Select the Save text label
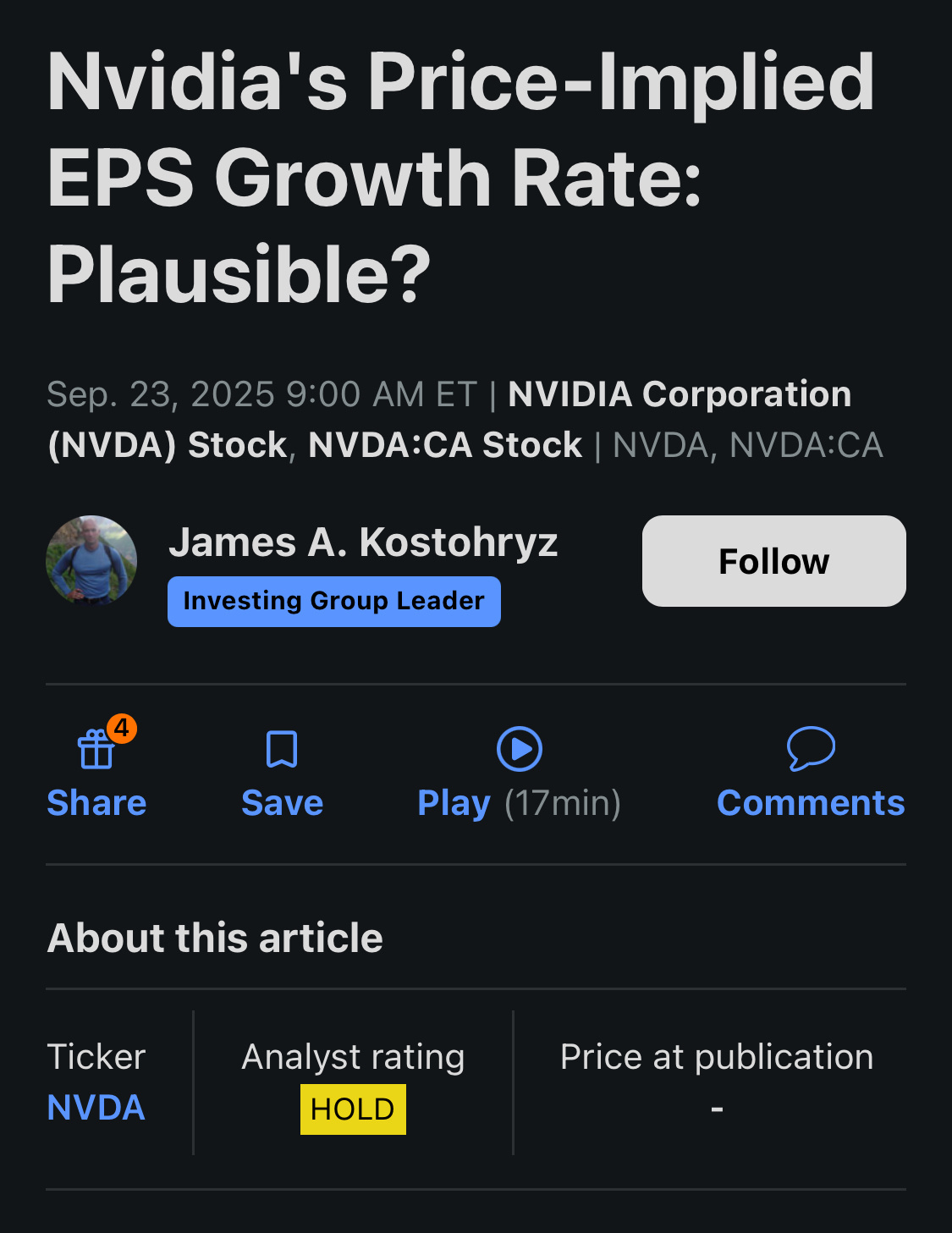The width and height of the screenshot is (952, 1233). point(283,803)
